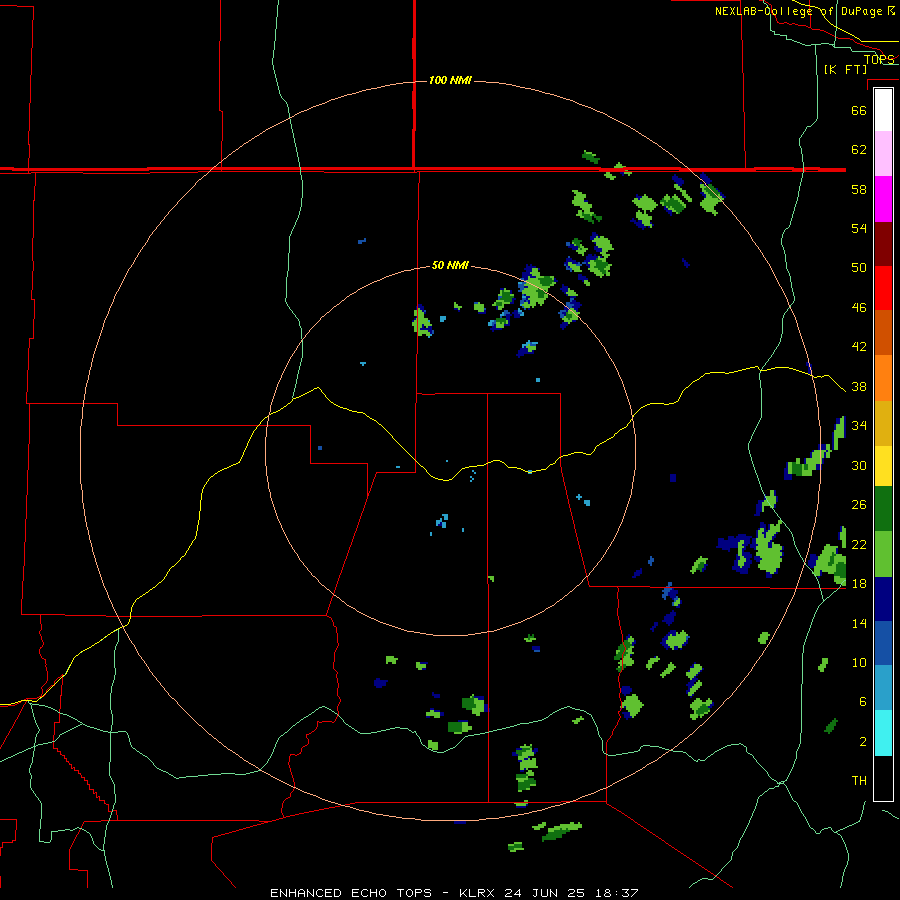
Task: Click the 42 value on the legend
Action: (x=859, y=347)
